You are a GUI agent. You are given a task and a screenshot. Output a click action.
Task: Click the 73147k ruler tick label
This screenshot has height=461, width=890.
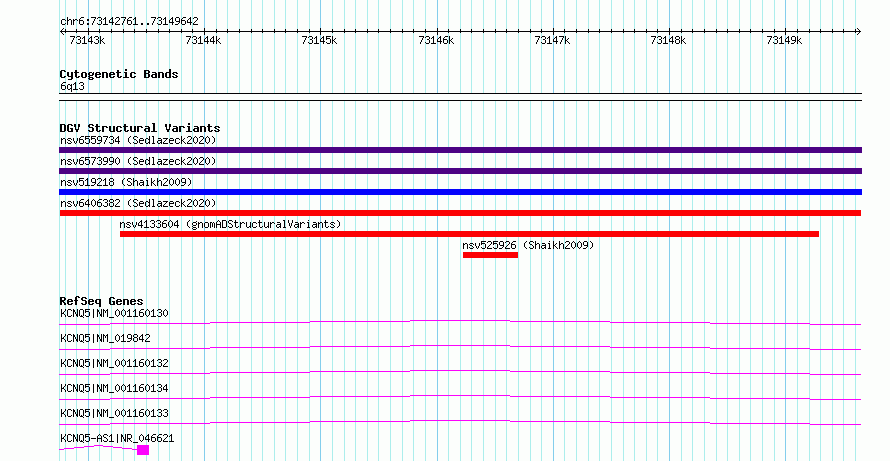(x=552, y=41)
